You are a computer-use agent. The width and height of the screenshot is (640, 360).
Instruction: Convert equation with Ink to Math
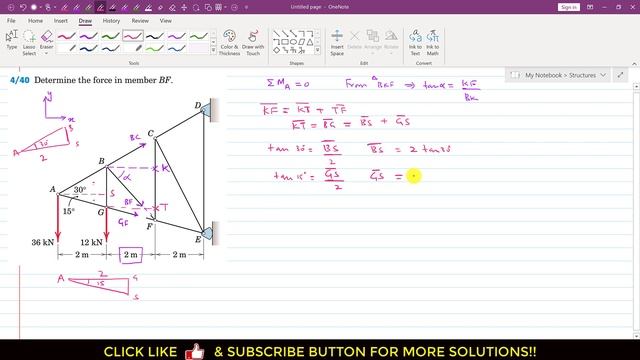pos(432,42)
